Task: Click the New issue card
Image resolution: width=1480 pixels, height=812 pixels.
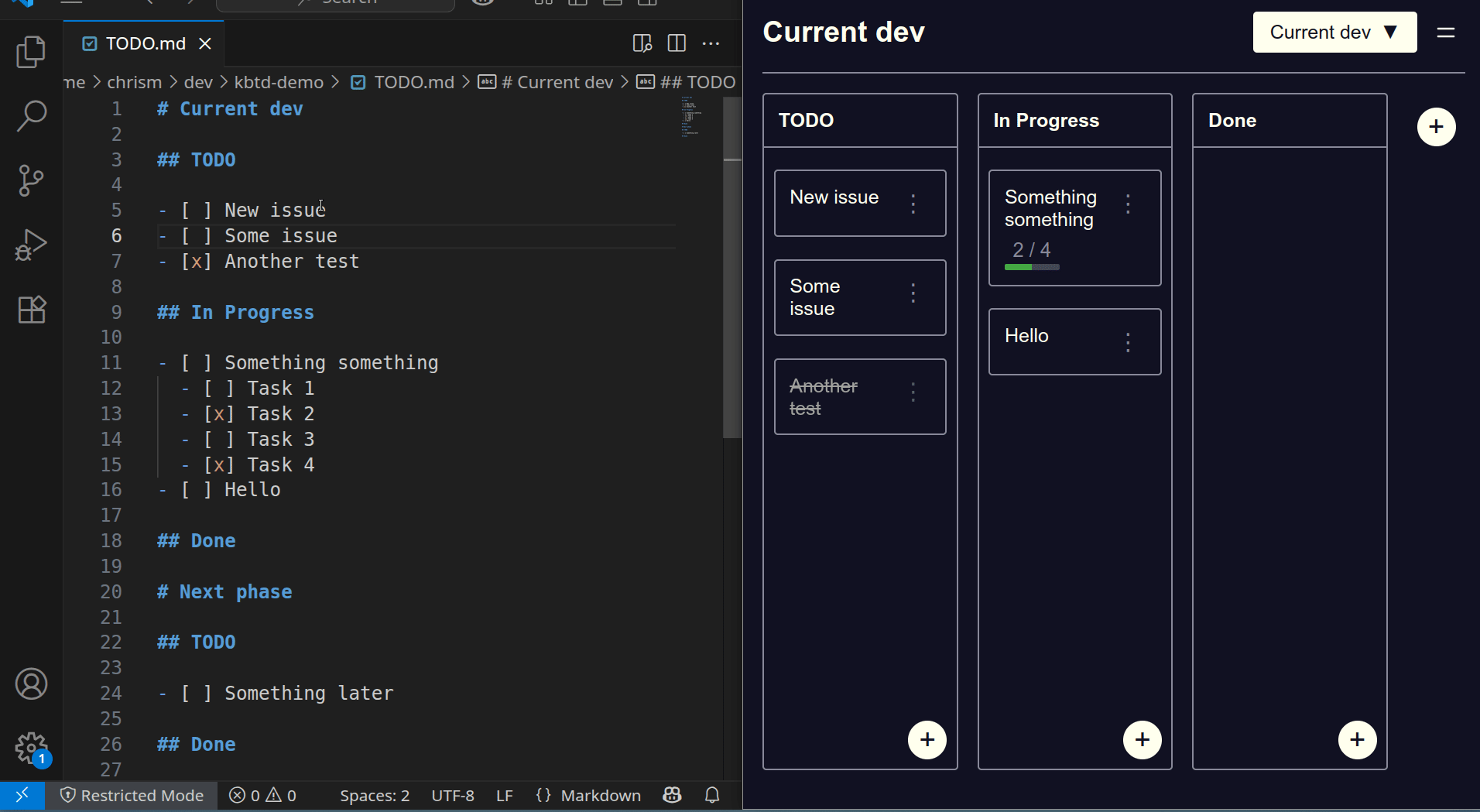Action: (860, 203)
